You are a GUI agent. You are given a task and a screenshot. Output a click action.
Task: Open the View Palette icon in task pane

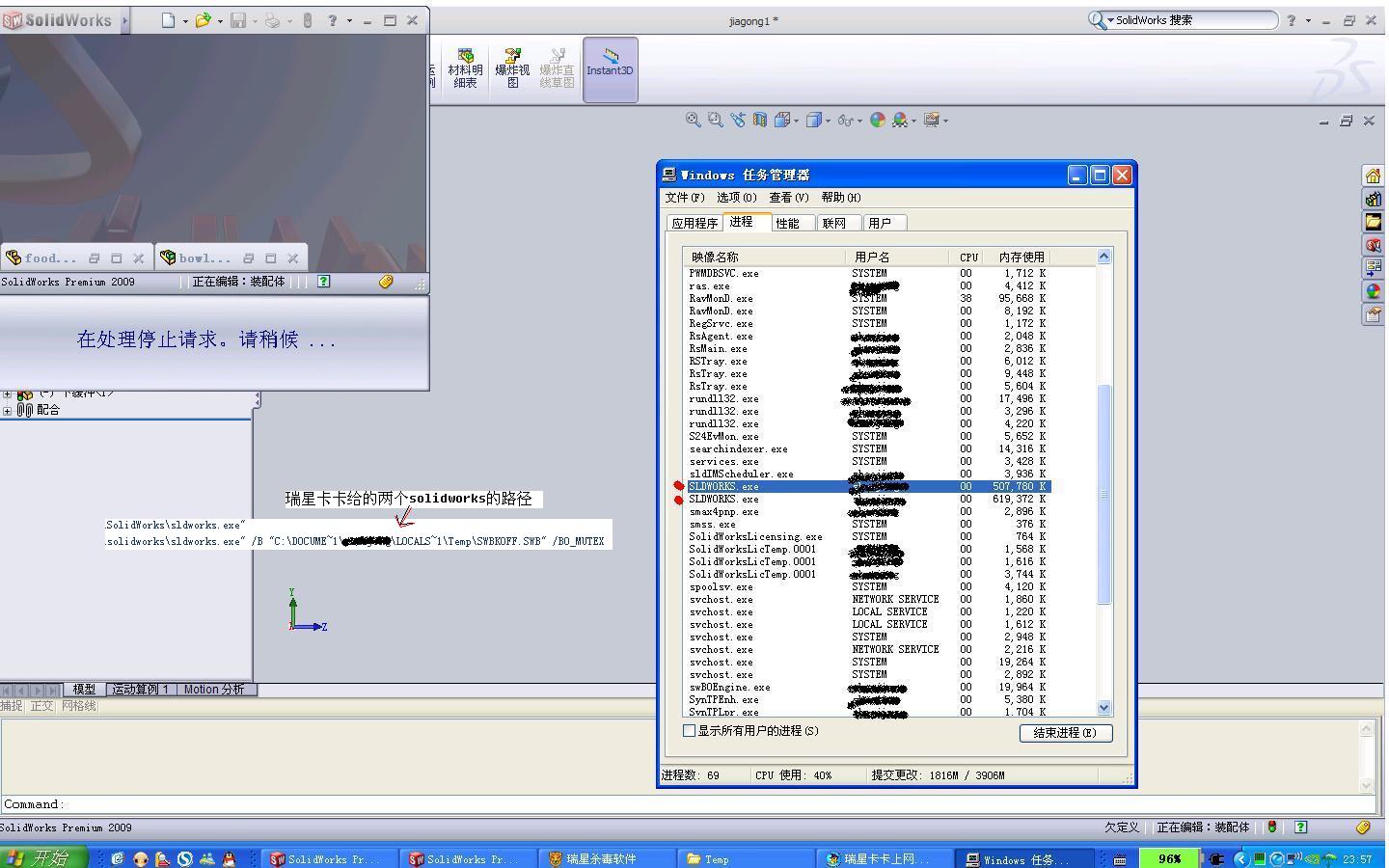tap(1373, 268)
